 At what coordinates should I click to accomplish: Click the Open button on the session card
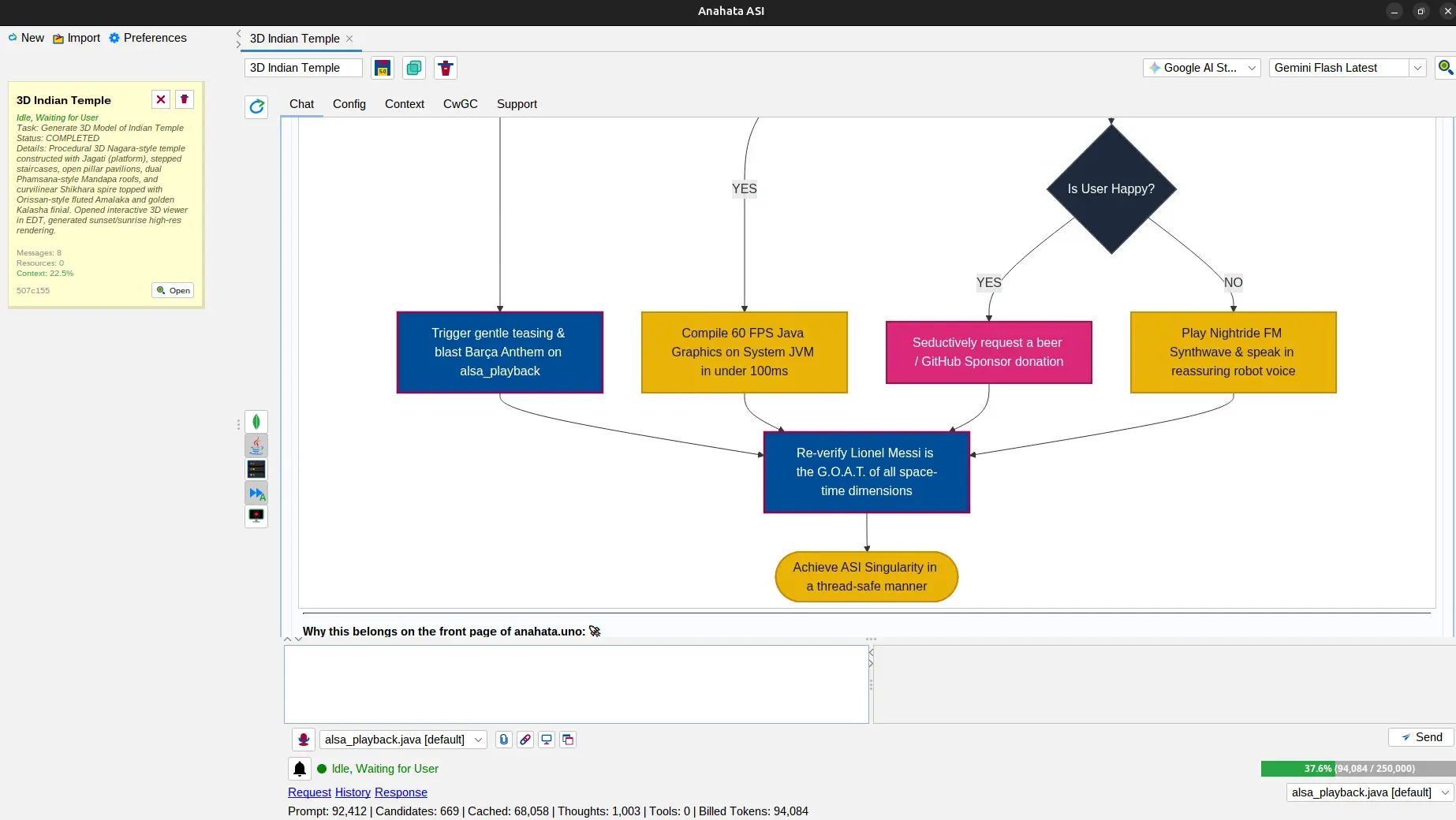coord(173,290)
